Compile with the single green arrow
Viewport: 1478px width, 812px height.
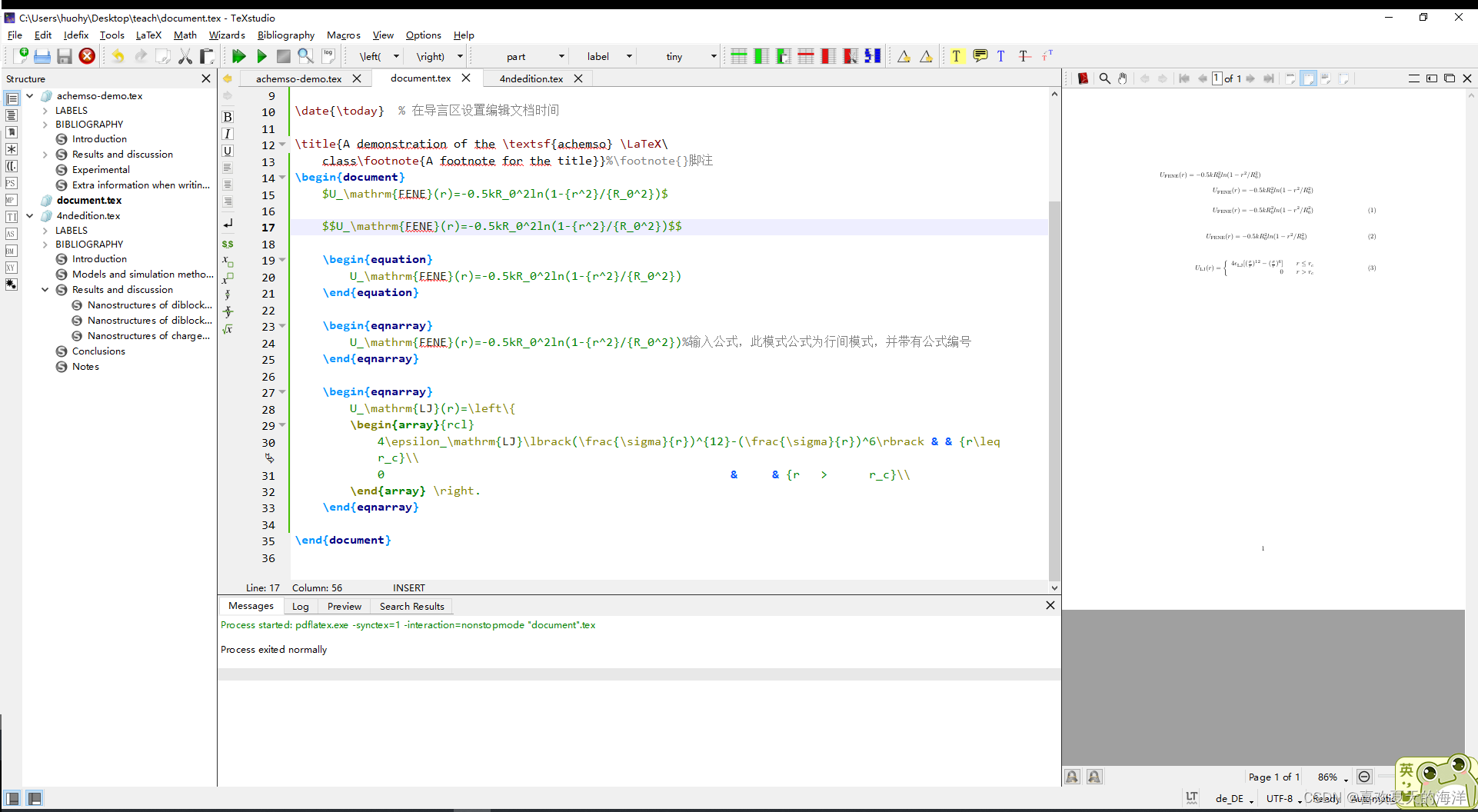click(261, 56)
